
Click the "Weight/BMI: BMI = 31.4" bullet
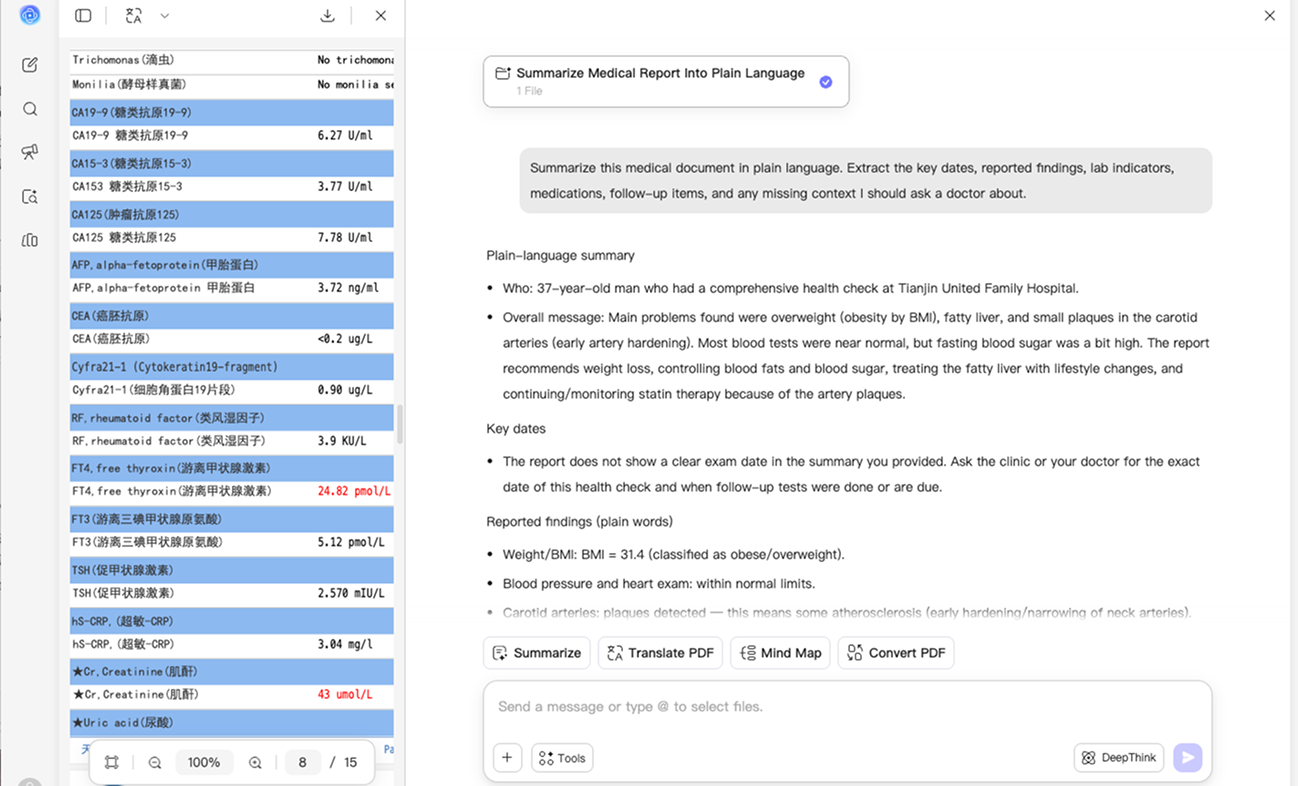(674, 555)
